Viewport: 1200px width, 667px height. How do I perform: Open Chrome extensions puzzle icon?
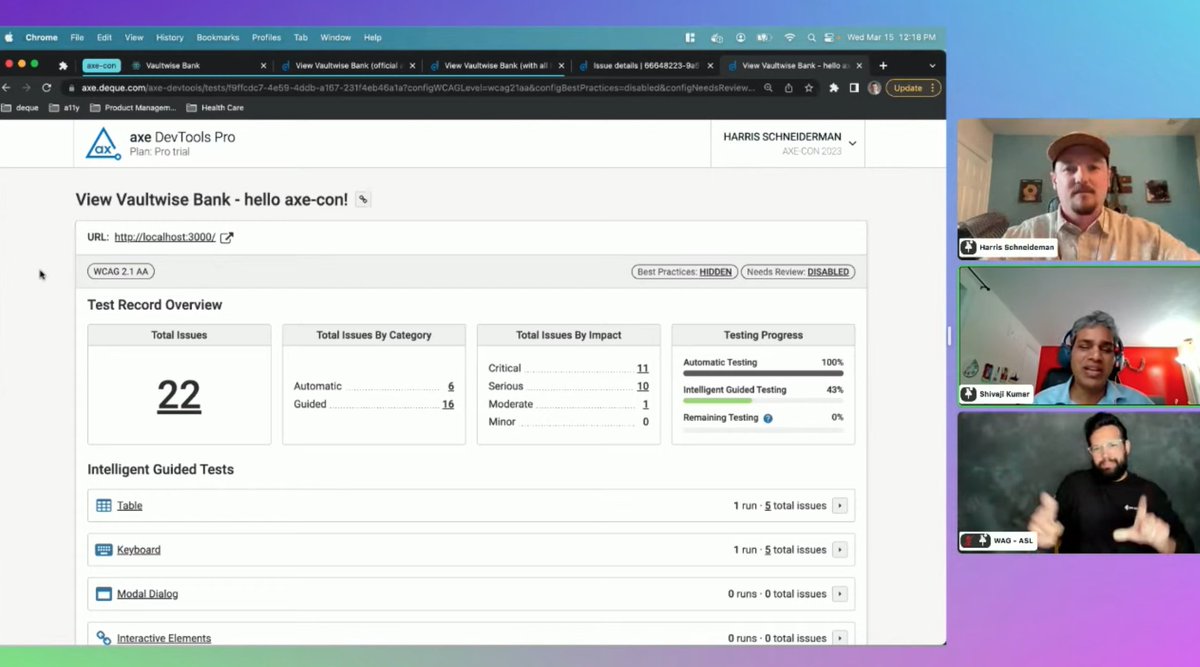pyautogui.click(x=834, y=88)
